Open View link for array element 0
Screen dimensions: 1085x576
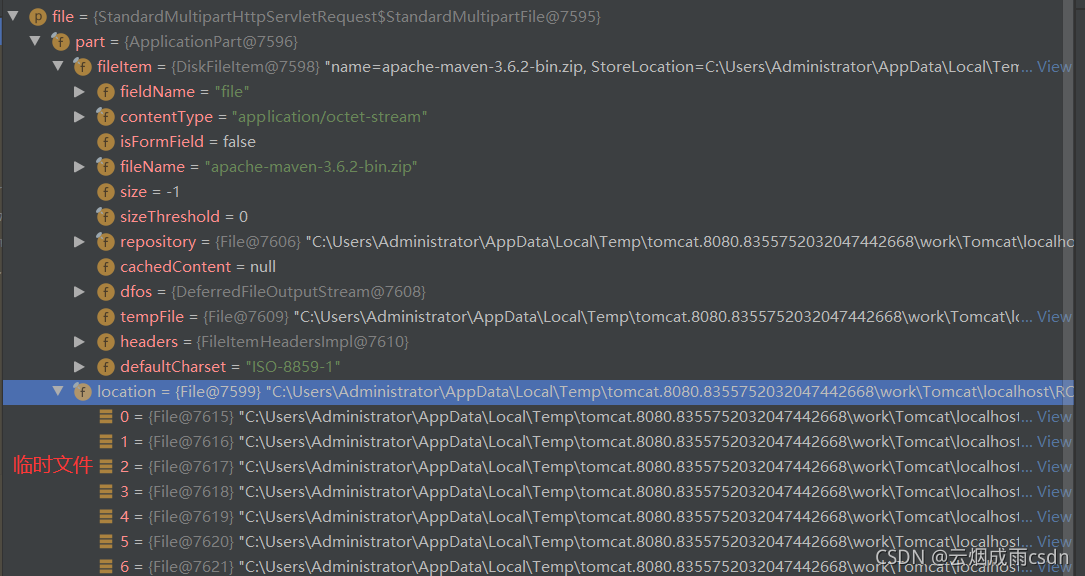point(1055,417)
